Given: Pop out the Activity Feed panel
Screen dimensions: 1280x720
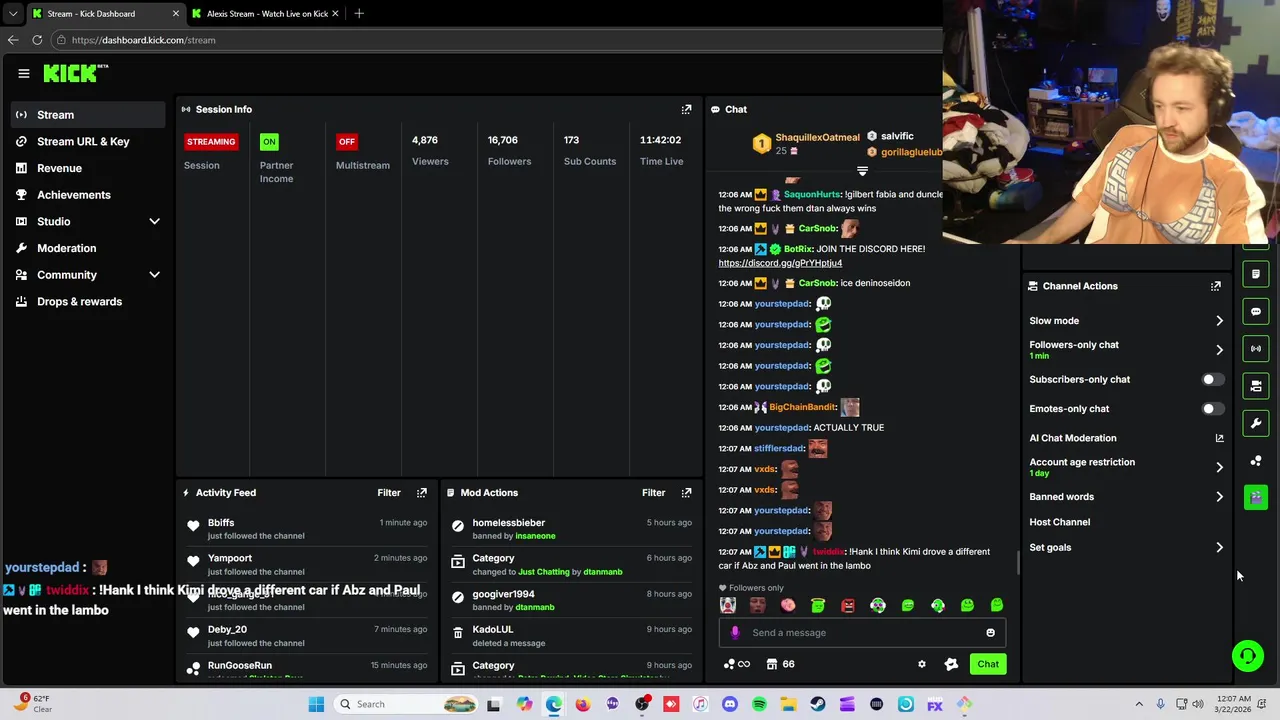Looking at the screenshot, I should 422,492.
